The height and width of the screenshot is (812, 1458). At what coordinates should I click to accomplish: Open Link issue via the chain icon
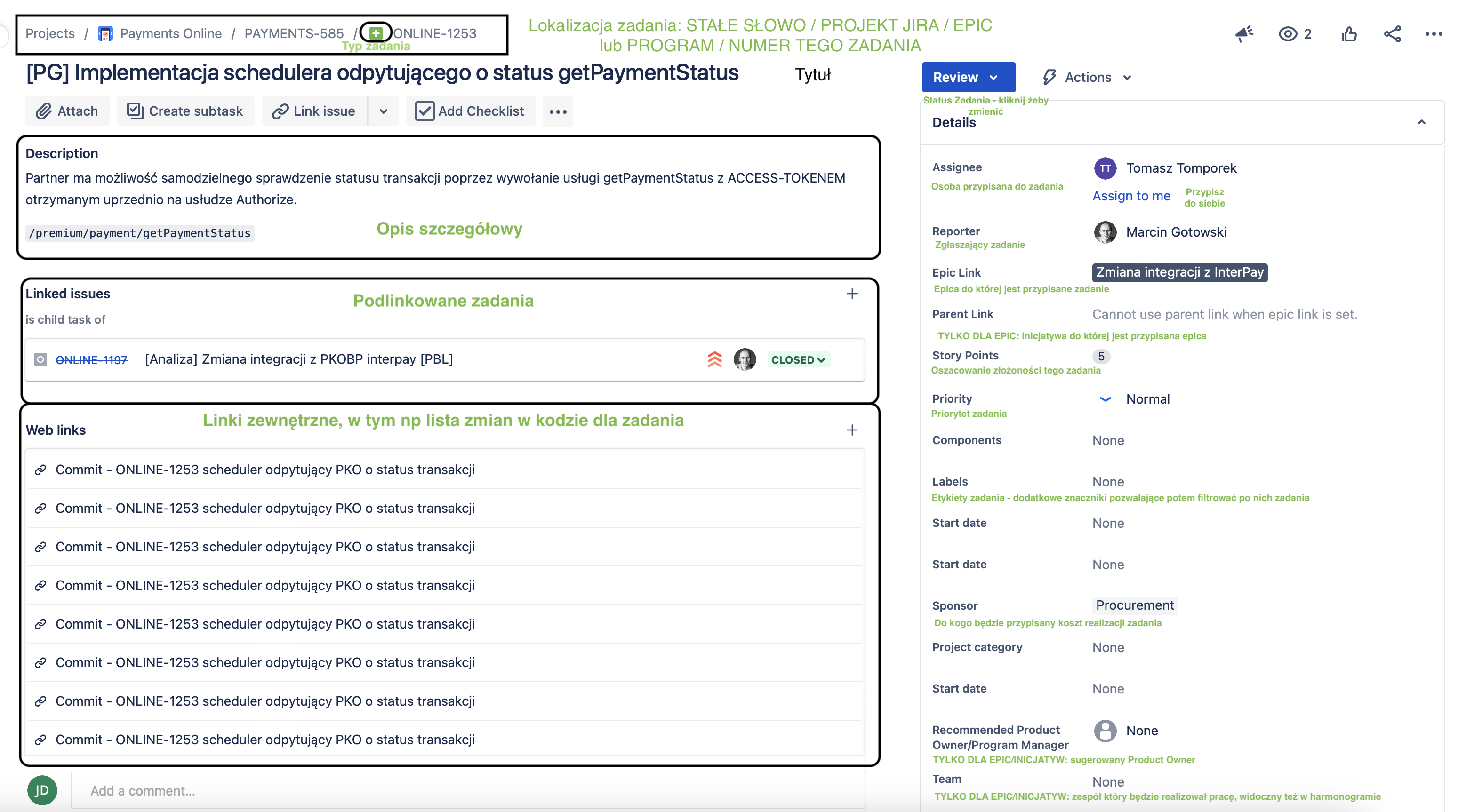point(281,111)
